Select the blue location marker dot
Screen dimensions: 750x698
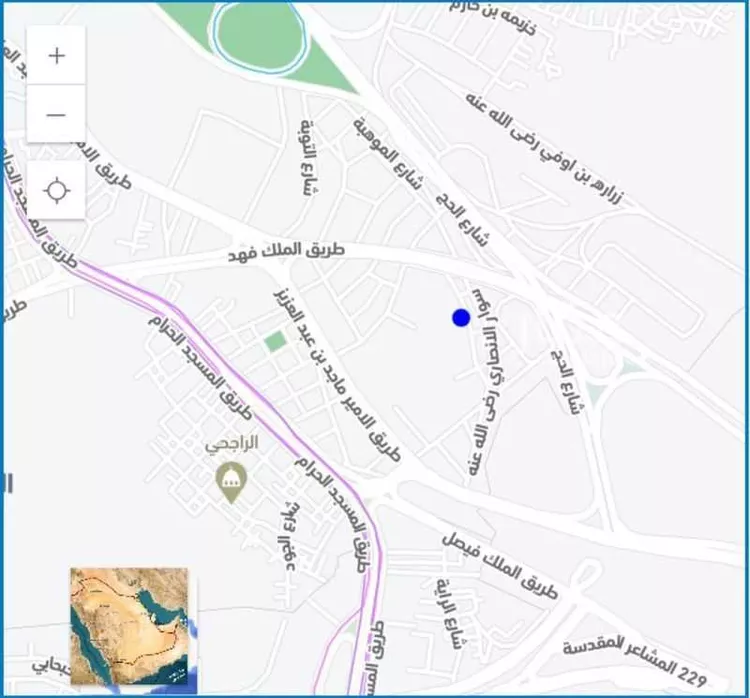(x=461, y=318)
